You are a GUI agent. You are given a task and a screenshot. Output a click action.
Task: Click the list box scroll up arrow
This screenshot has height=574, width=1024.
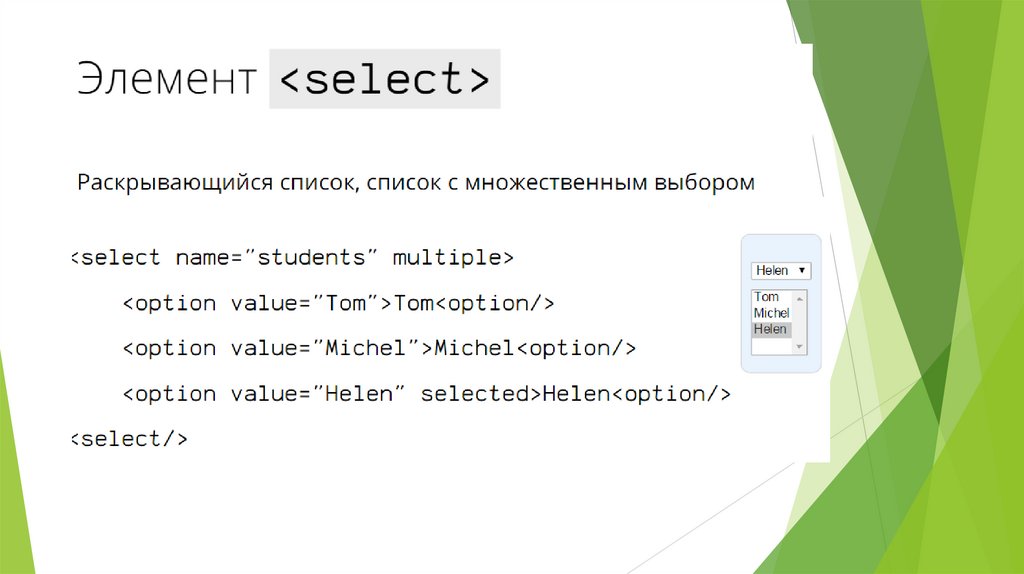coord(799,298)
